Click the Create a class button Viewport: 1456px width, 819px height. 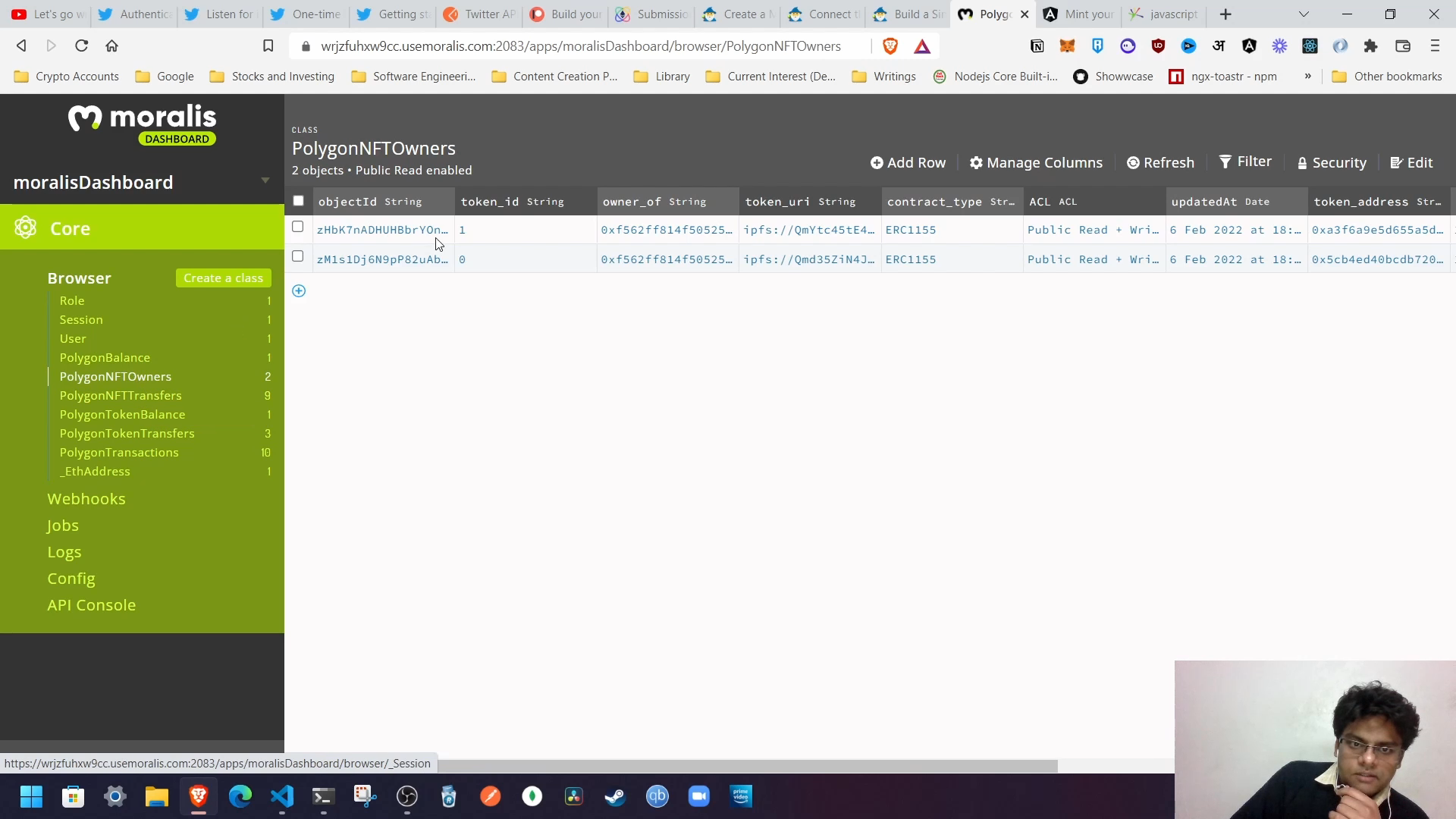click(x=223, y=278)
